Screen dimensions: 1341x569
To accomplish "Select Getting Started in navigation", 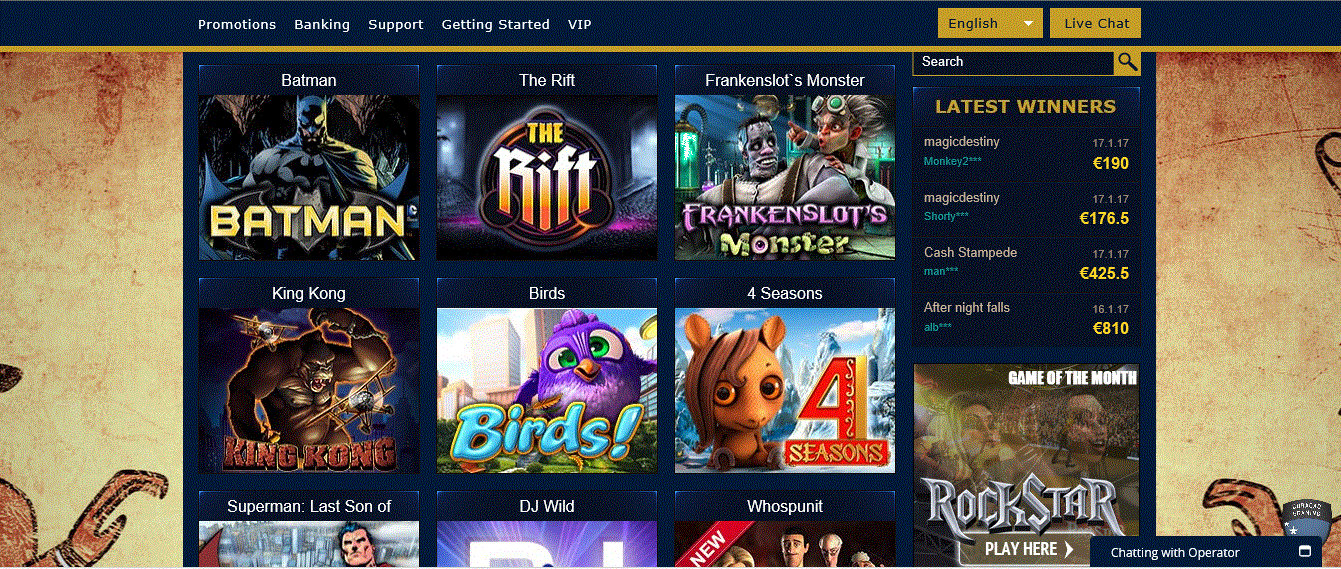I will coord(496,24).
